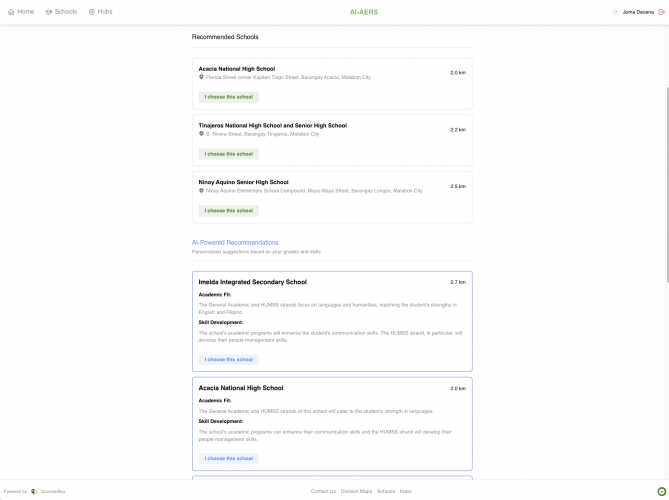
Task: Click the Schools graduation cap icon
Action: coord(49,12)
